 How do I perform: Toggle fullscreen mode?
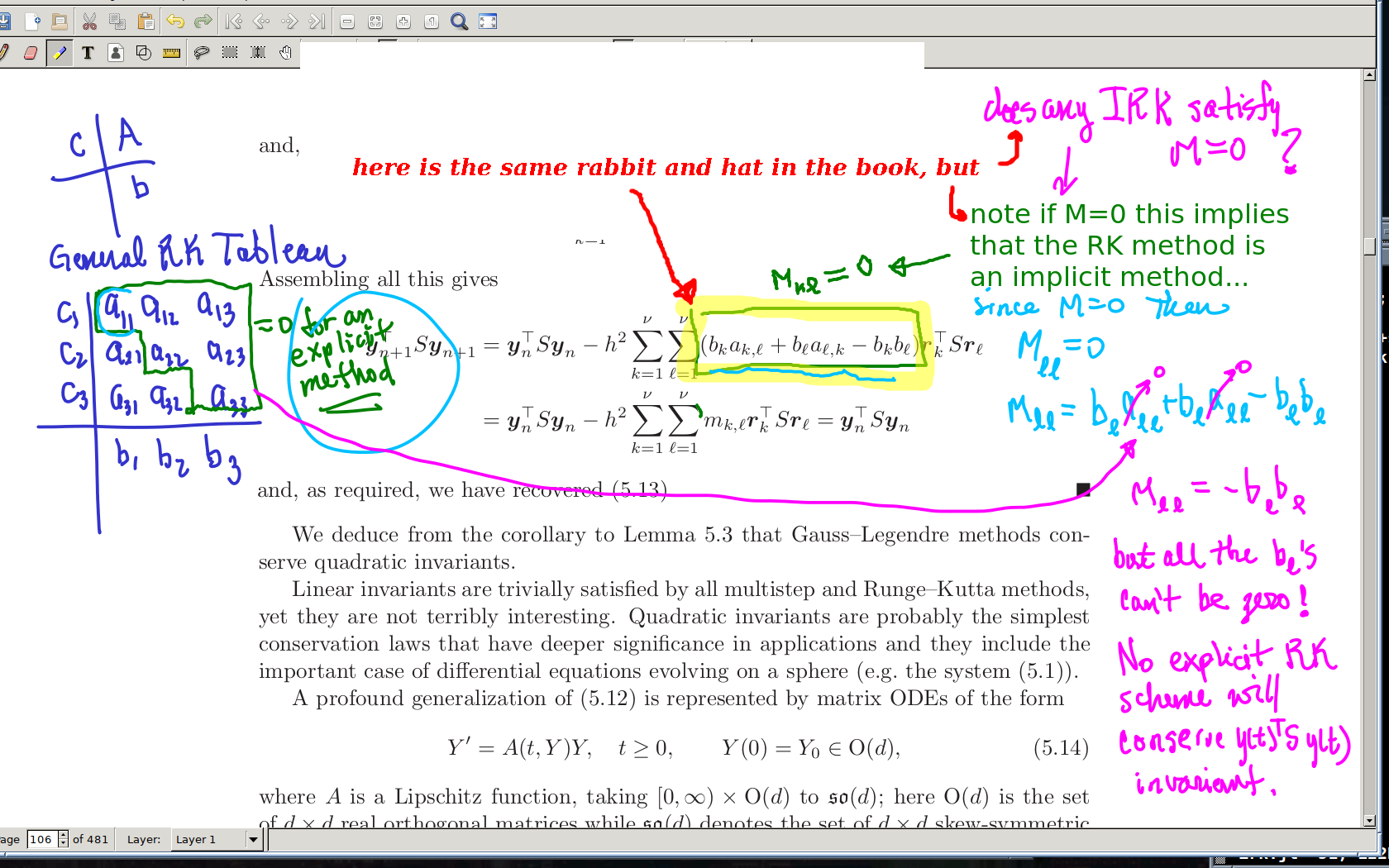click(x=488, y=21)
